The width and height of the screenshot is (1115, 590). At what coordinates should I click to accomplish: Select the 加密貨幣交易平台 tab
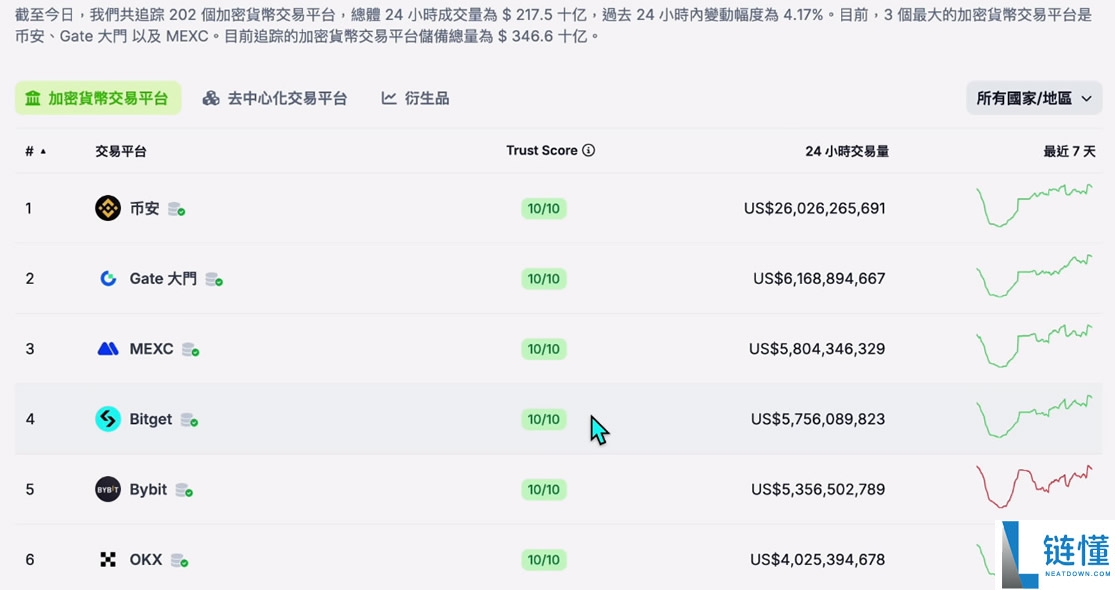pyautogui.click(x=98, y=98)
